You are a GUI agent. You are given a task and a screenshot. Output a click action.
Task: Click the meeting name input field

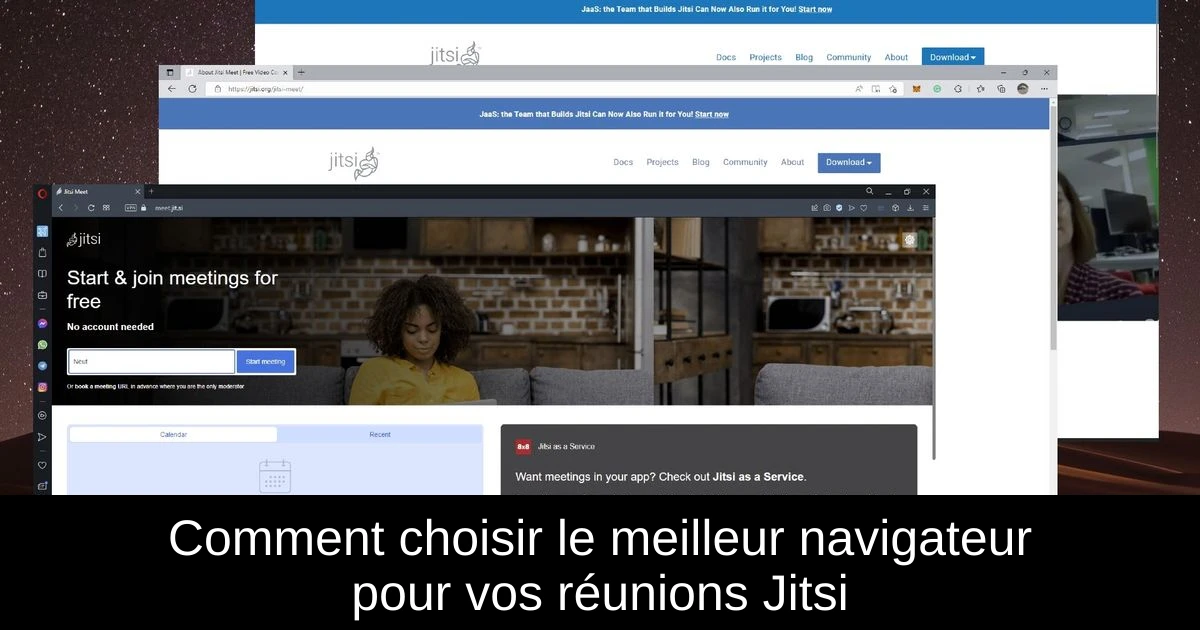coord(151,362)
